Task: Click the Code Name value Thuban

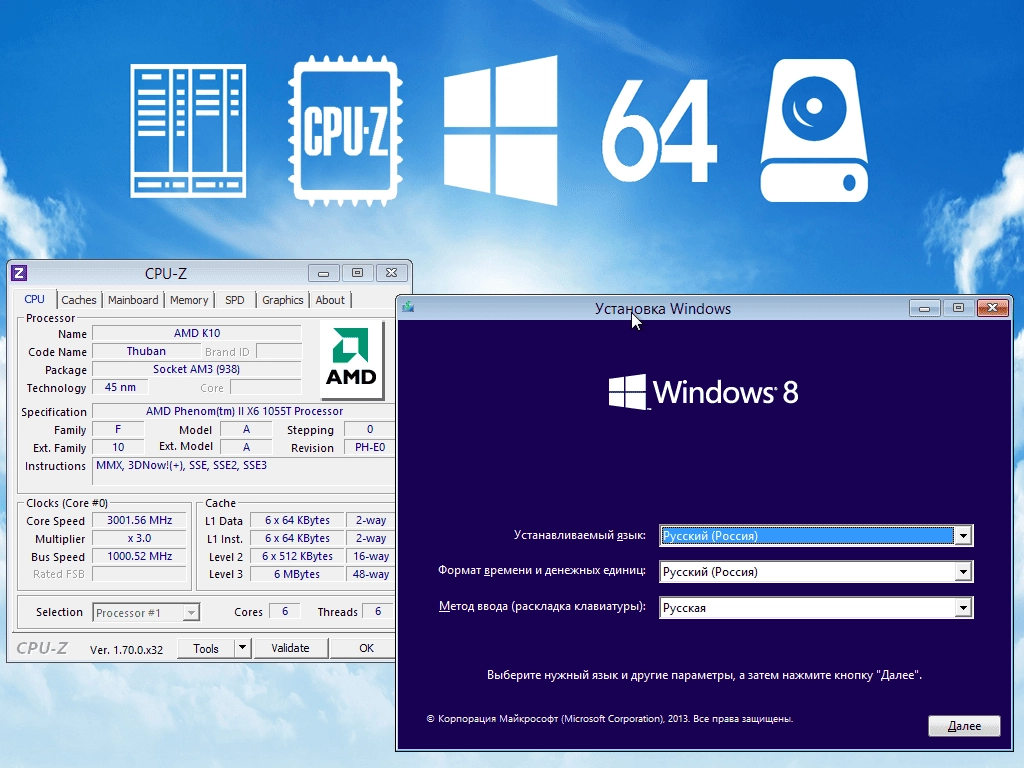Action: coord(146,351)
